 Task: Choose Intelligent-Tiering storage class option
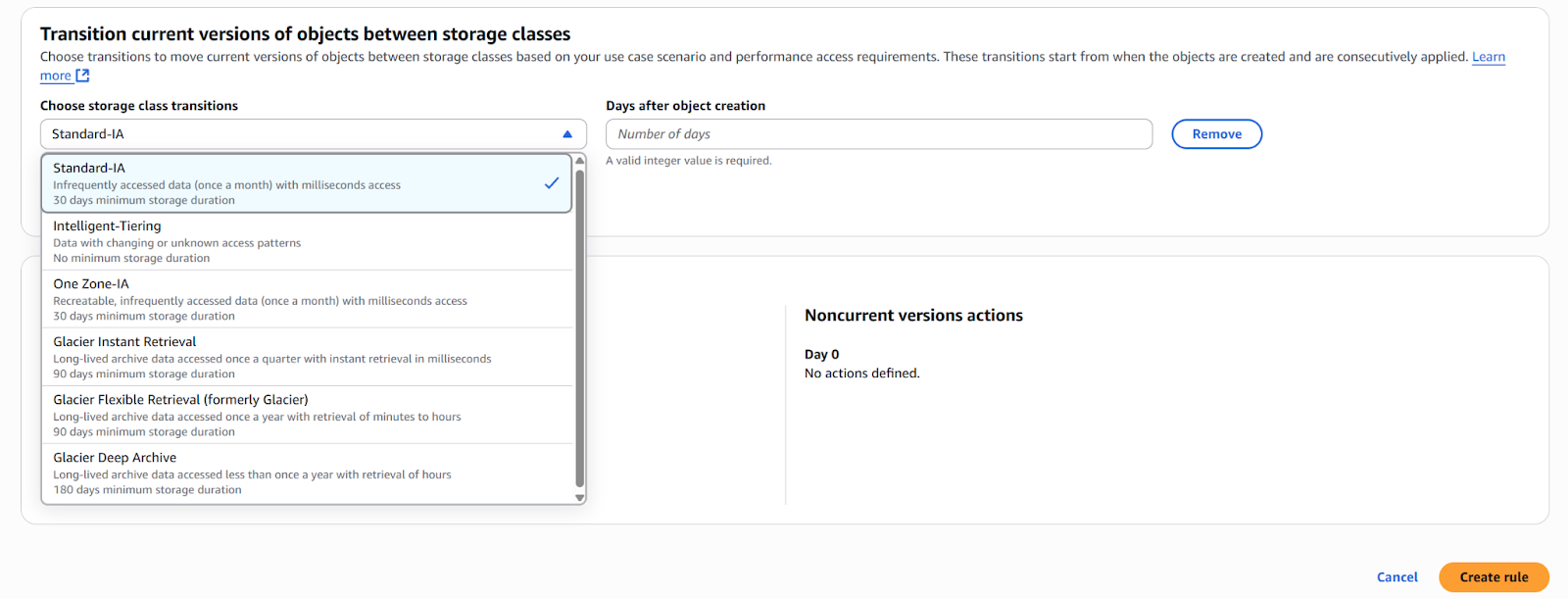click(307, 241)
